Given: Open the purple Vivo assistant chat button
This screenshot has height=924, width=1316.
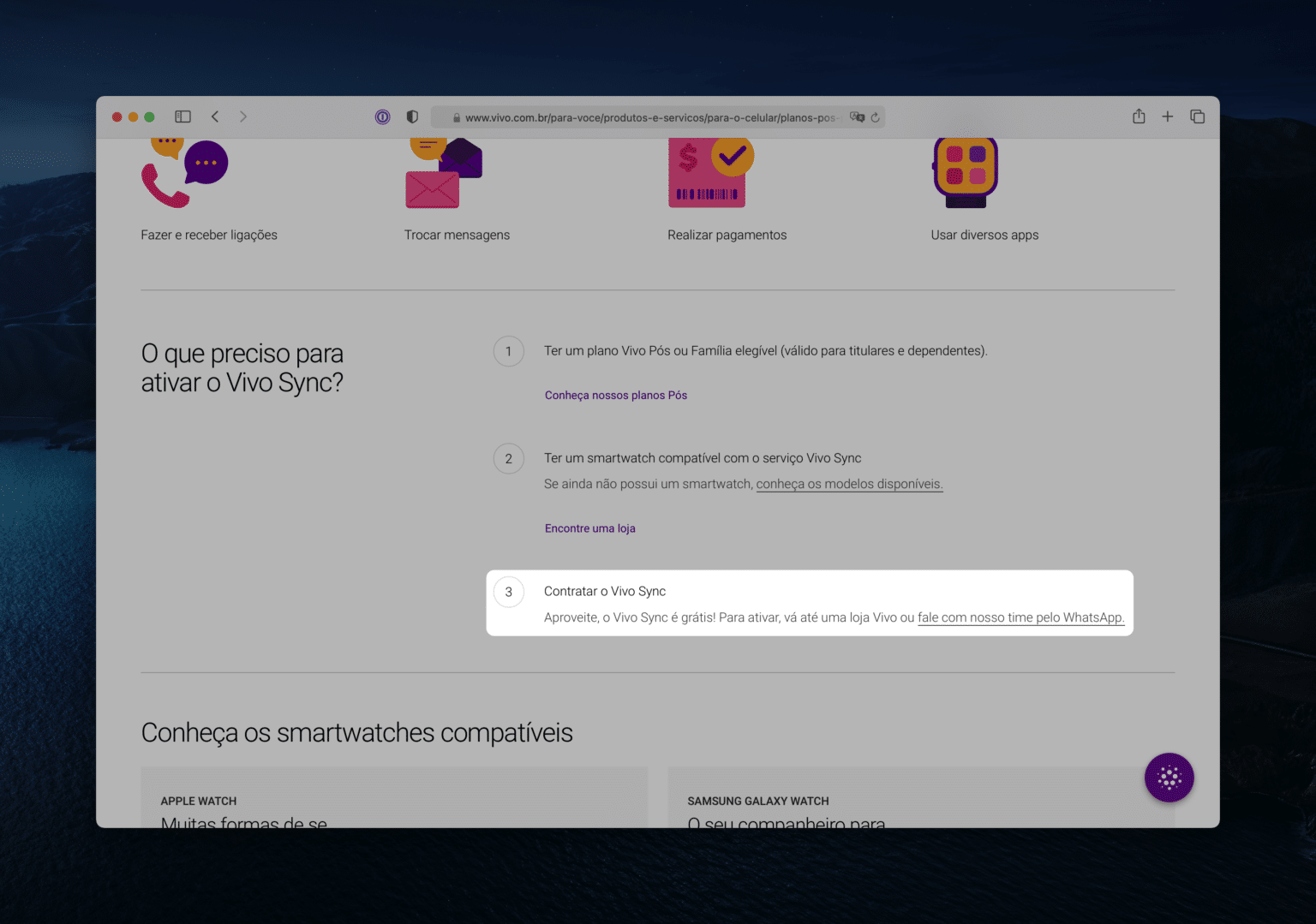Looking at the screenshot, I should coord(1169,778).
